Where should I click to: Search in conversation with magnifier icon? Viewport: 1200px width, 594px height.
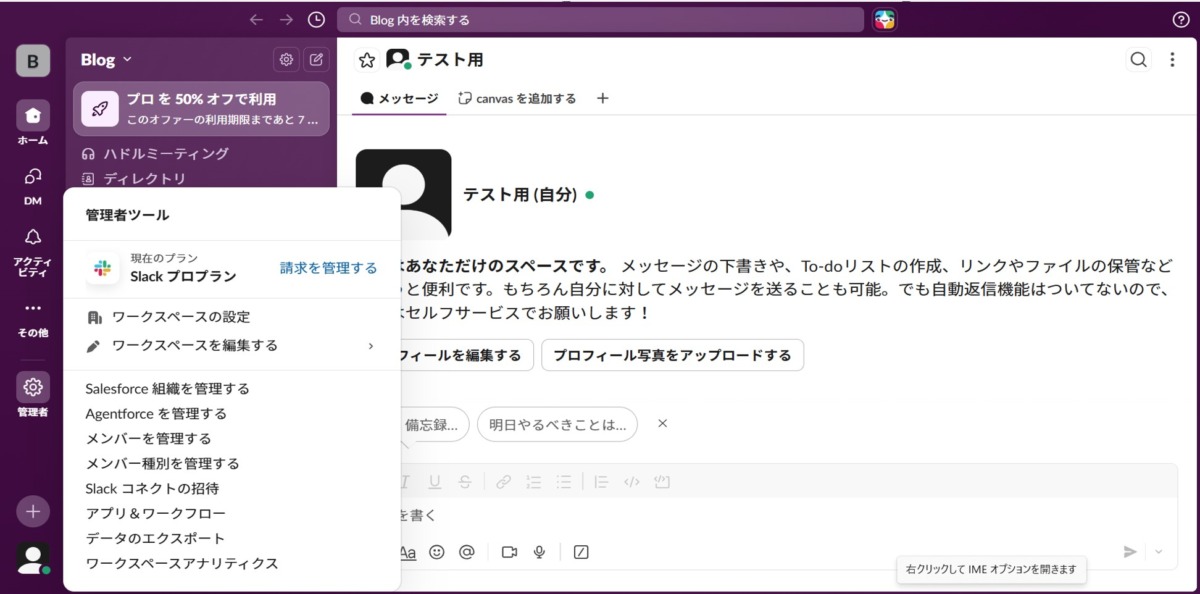[x=1138, y=60]
